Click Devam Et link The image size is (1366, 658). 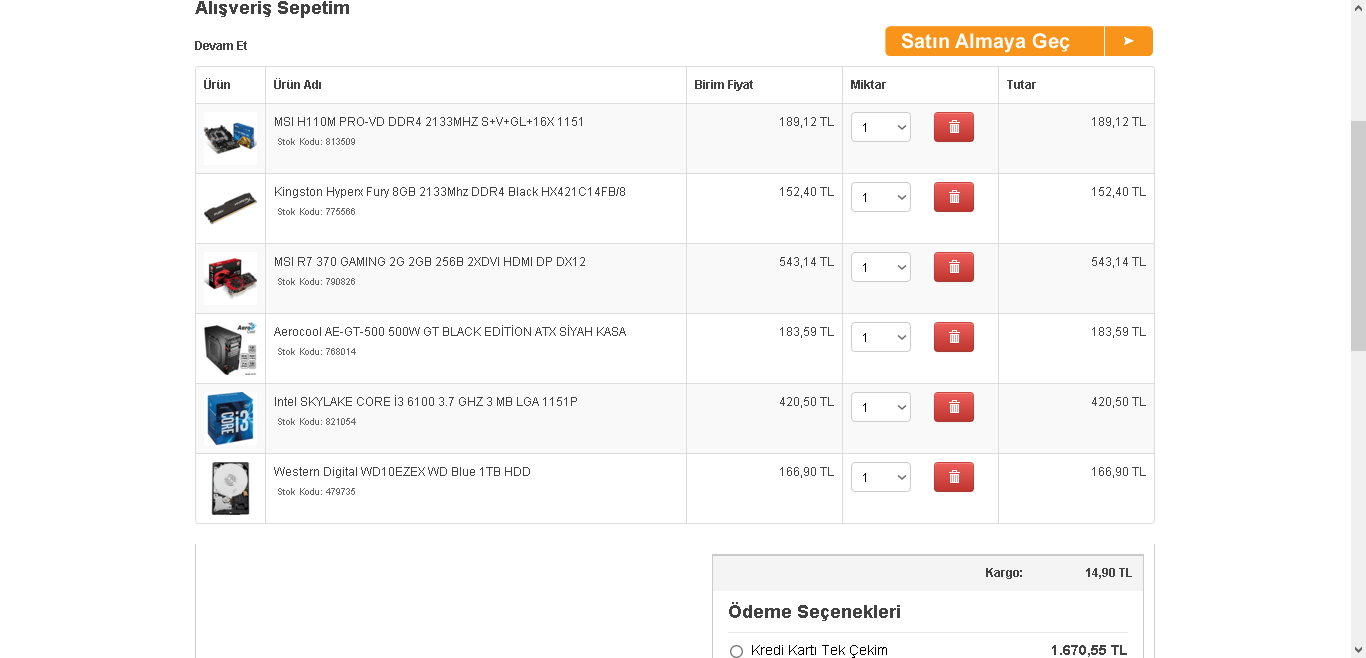tap(220, 46)
